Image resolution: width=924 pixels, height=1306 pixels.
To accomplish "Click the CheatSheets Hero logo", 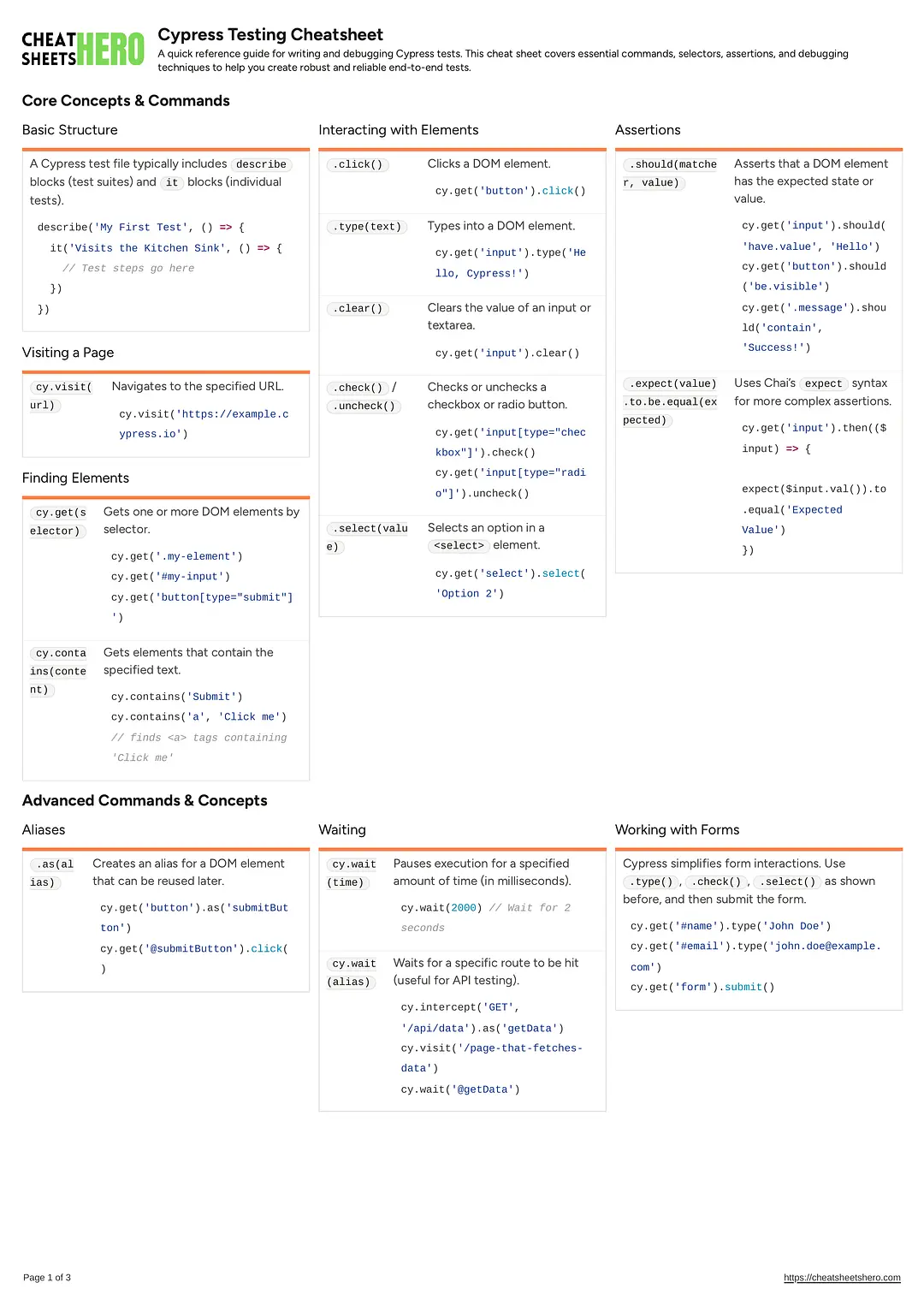I will pos(83,50).
